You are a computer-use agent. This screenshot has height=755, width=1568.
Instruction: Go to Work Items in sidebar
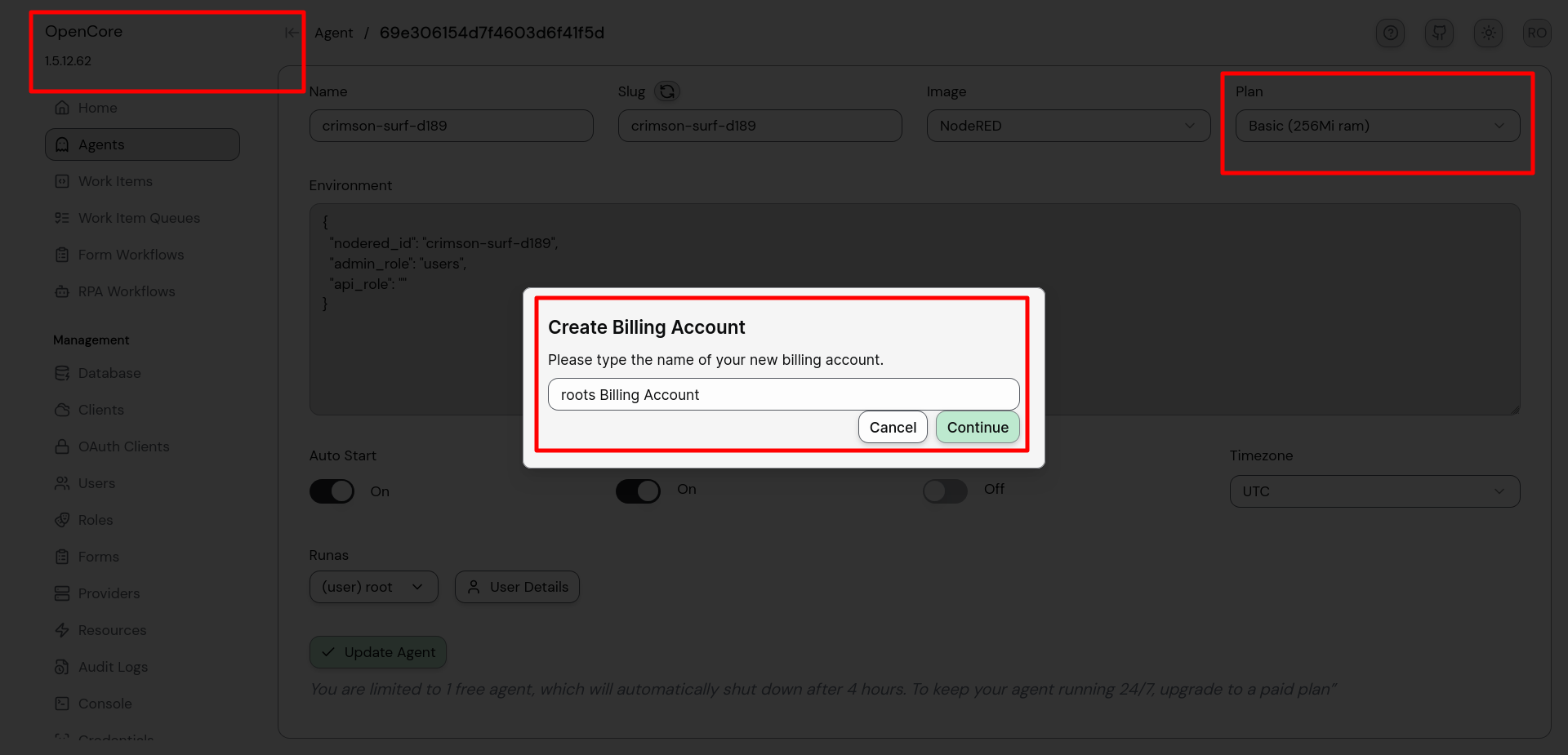[x=115, y=181]
